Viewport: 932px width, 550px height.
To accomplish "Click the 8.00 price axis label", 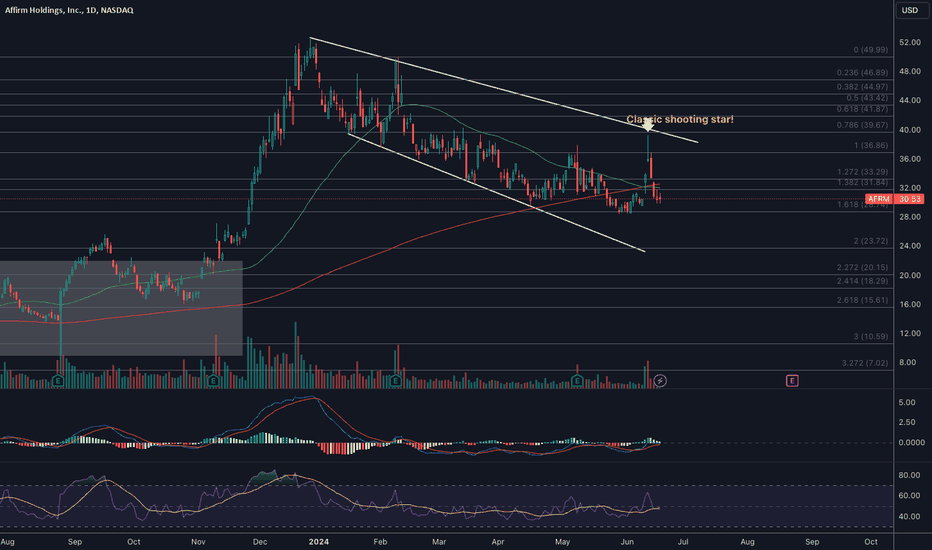I will pyautogui.click(x=907, y=363).
